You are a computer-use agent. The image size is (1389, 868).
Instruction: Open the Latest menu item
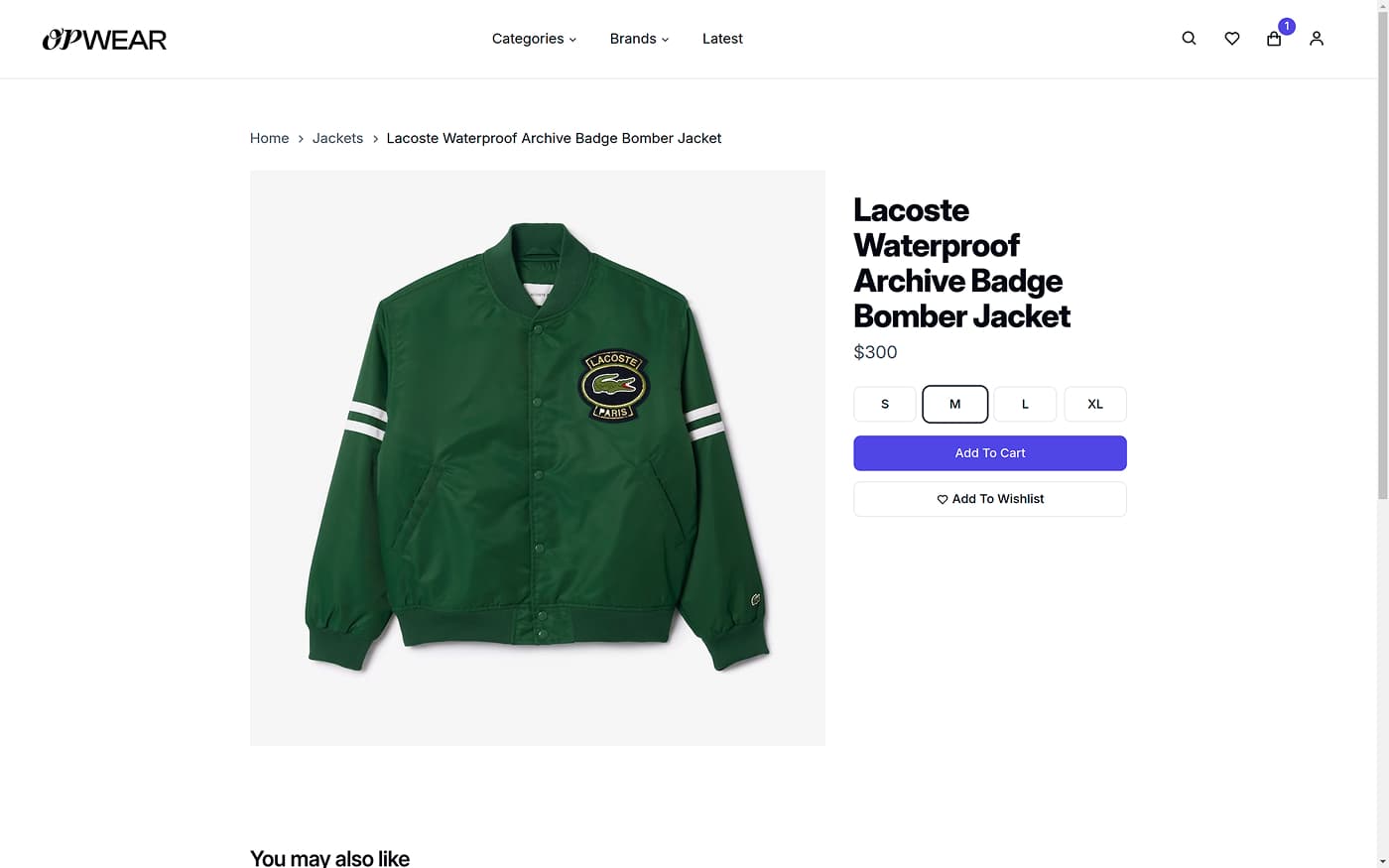pos(722,39)
